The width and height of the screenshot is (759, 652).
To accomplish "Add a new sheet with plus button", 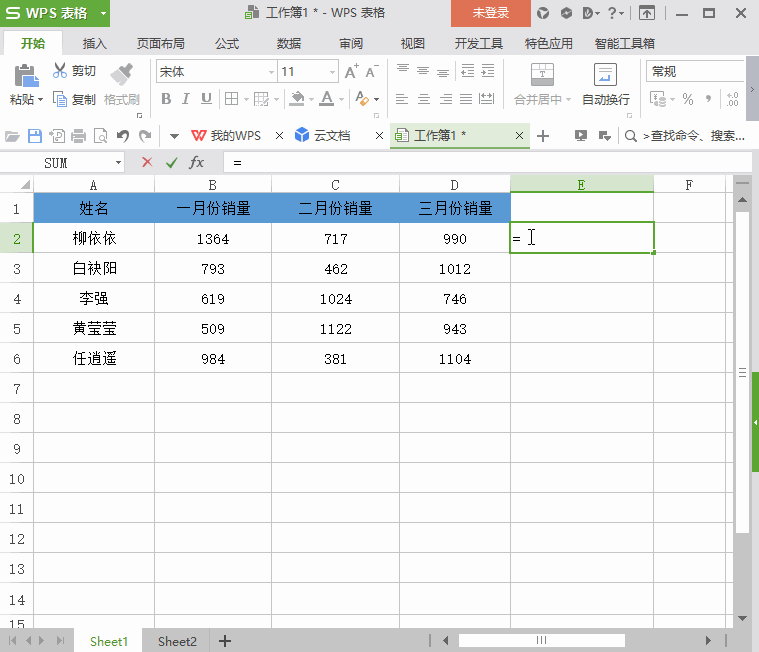I will (x=225, y=641).
